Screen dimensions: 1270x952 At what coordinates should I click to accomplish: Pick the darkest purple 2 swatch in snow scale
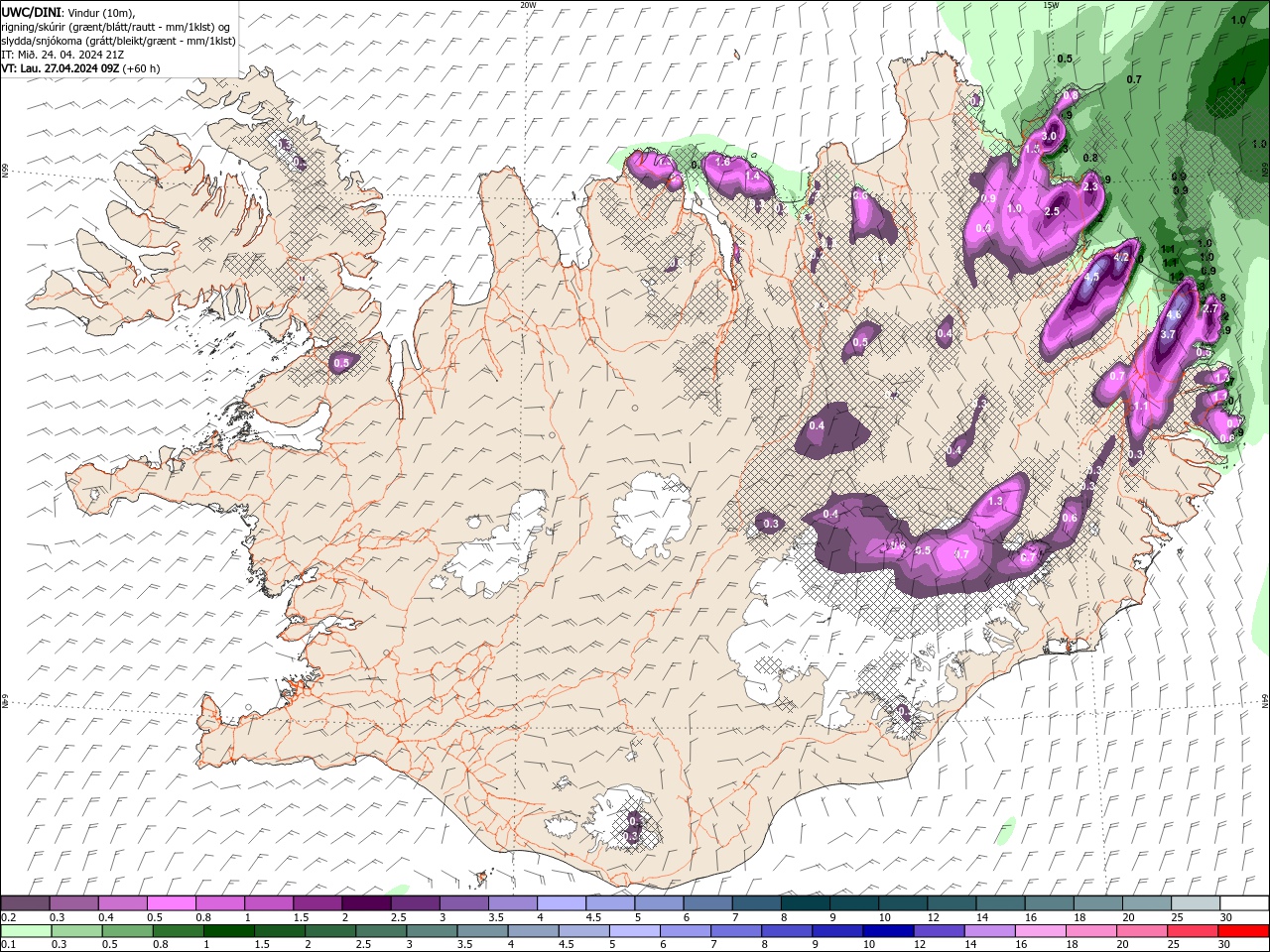tap(366, 902)
